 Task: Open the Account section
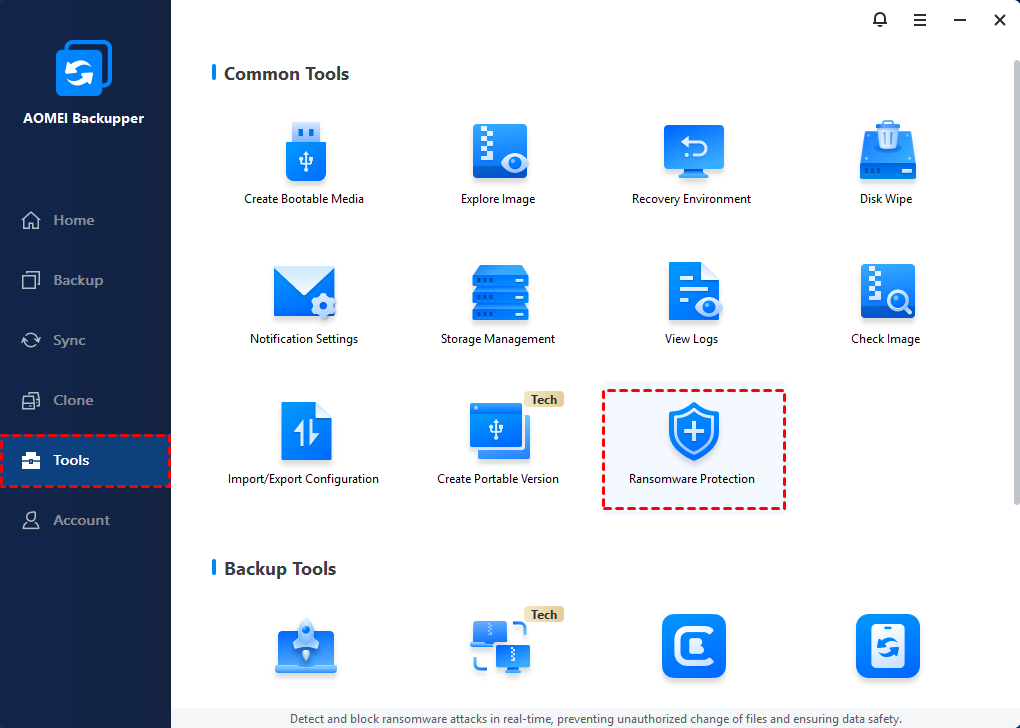click(x=85, y=520)
